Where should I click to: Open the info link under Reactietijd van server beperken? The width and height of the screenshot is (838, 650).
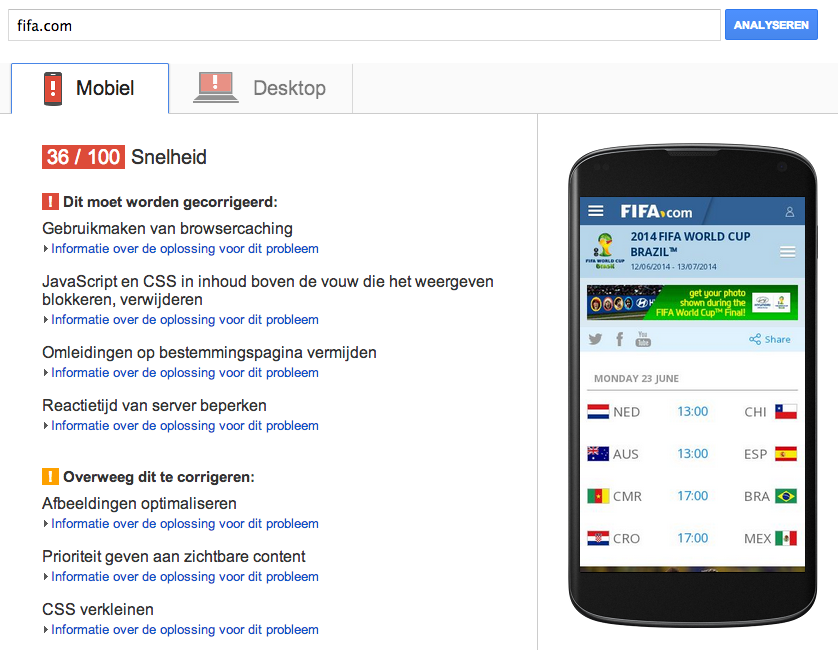coord(184,425)
